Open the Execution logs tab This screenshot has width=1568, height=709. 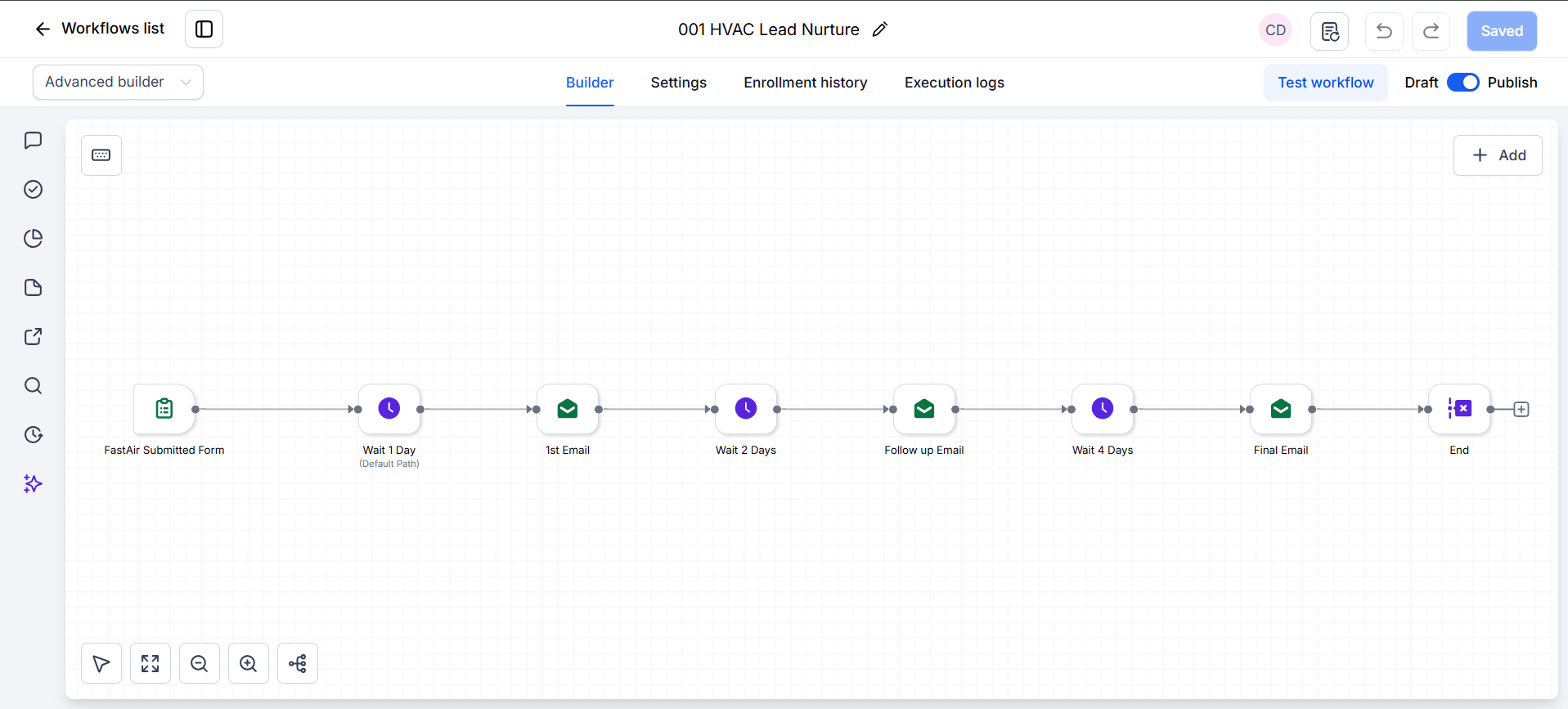tap(954, 83)
